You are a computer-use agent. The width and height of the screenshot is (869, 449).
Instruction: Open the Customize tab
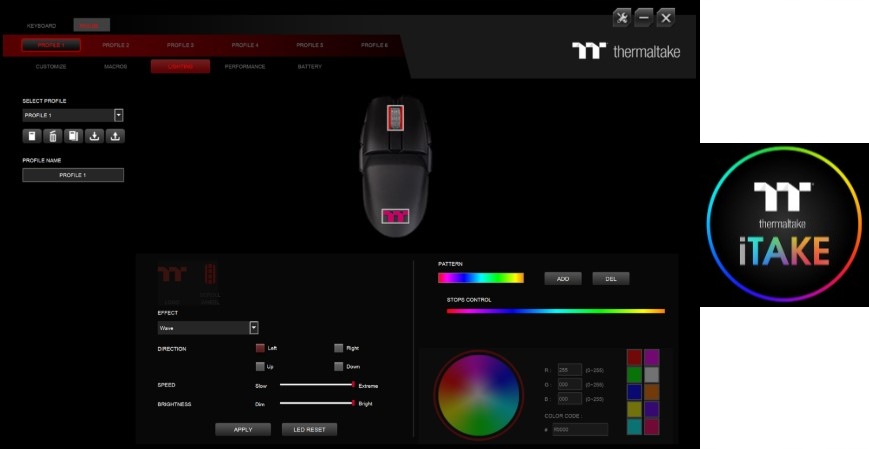point(51,67)
